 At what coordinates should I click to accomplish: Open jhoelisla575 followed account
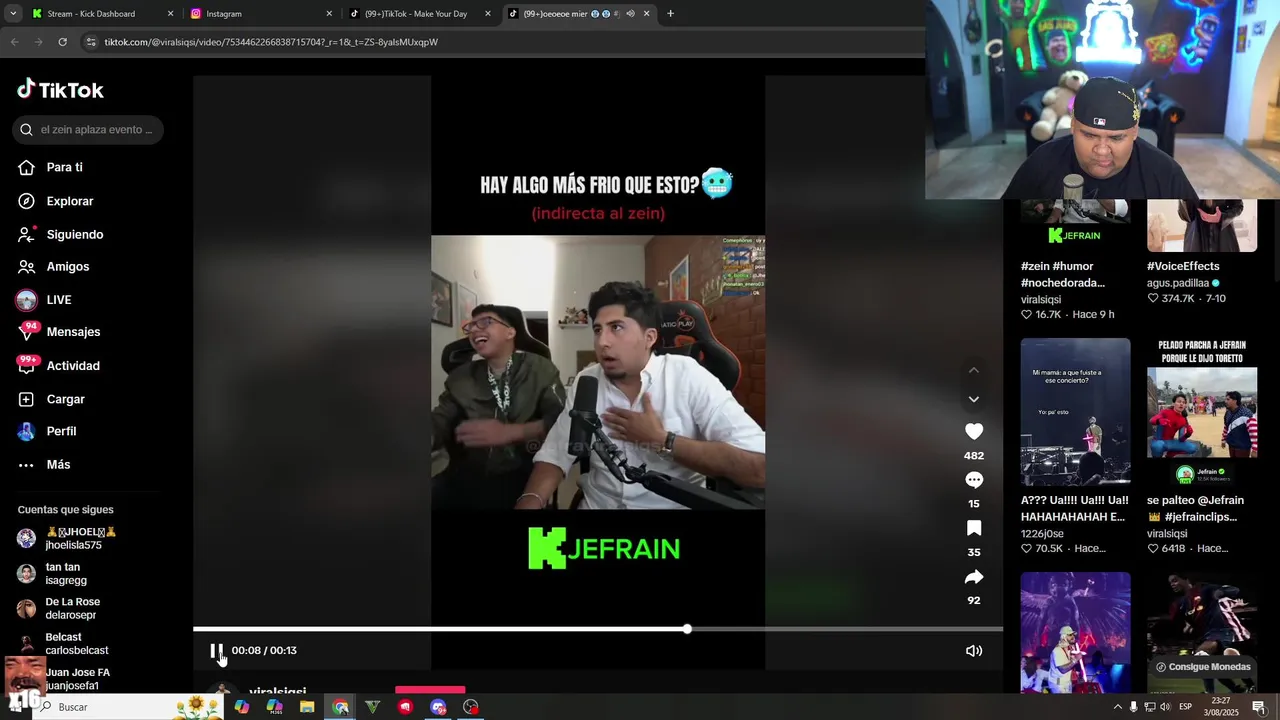pyautogui.click(x=68, y=538)
